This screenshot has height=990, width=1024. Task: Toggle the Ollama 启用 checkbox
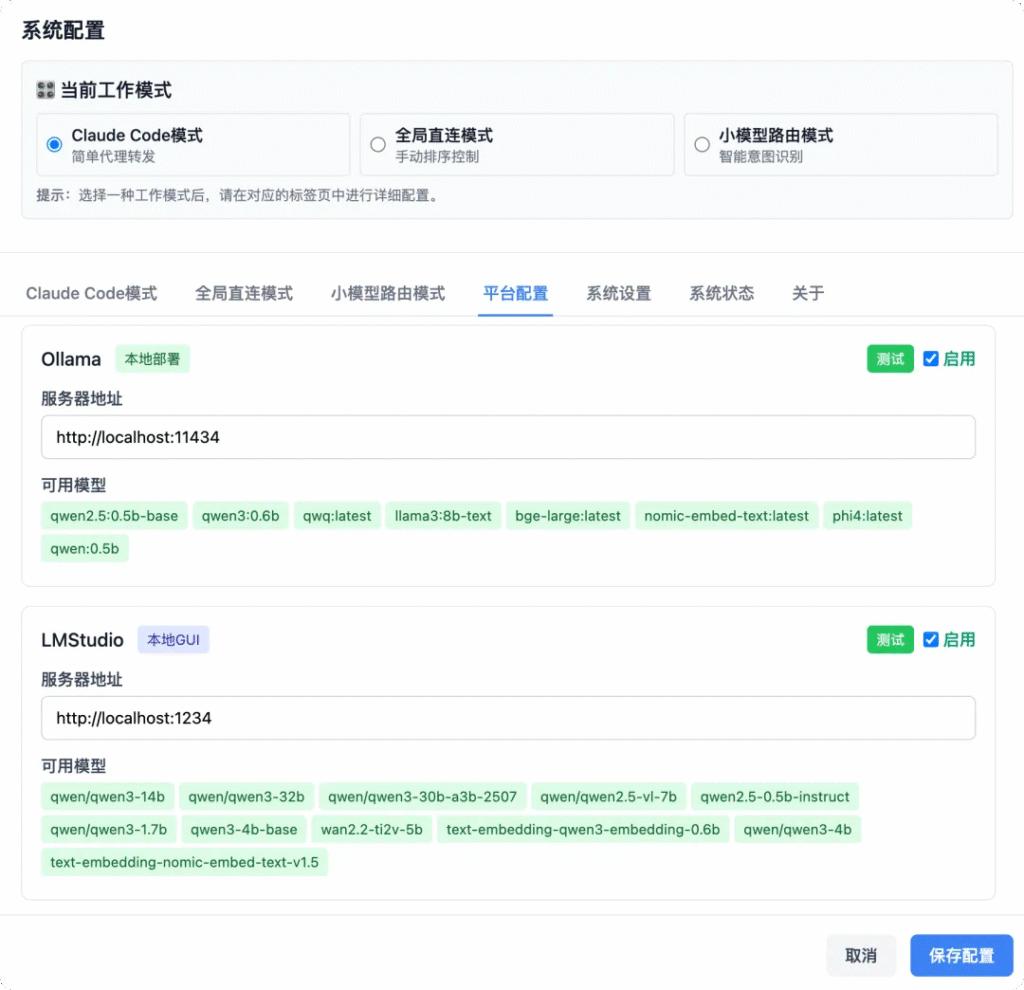pyautogui.click(x=931, y=359)
